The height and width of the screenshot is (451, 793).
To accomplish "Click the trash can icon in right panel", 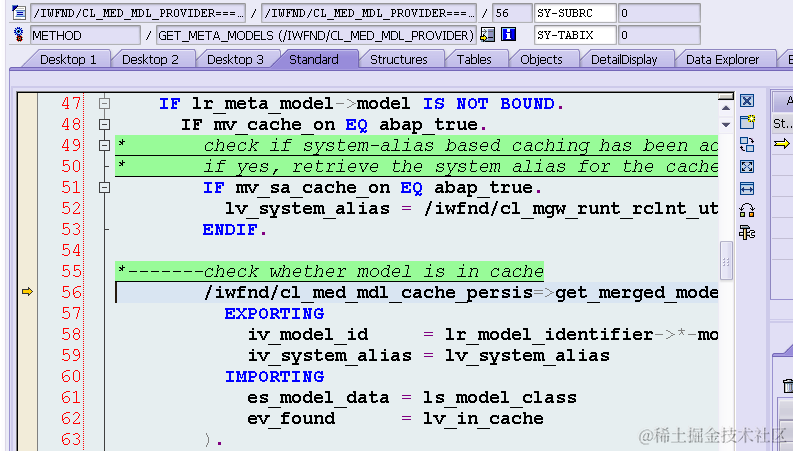I will [788, 386].
